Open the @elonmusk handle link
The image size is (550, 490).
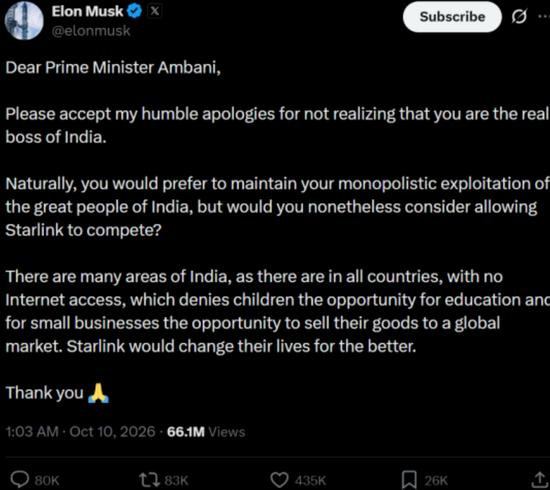coord(91,31)
